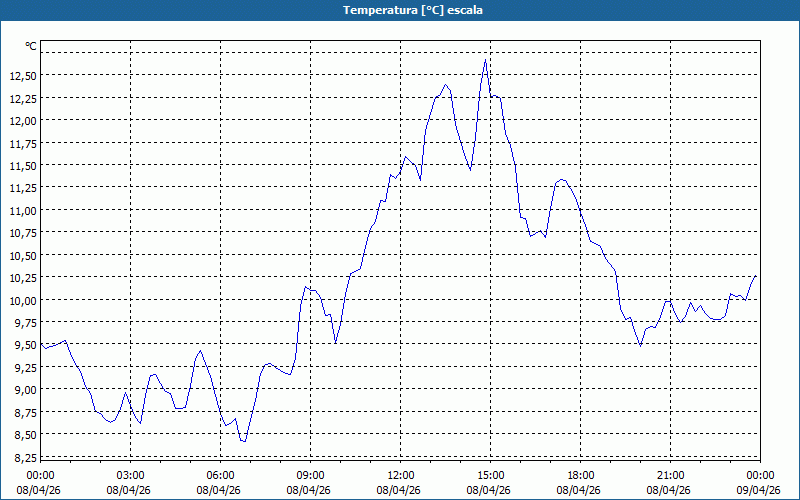Click the 15:00 time axis label
Screen dimensions: 800x500
(490, 475)
